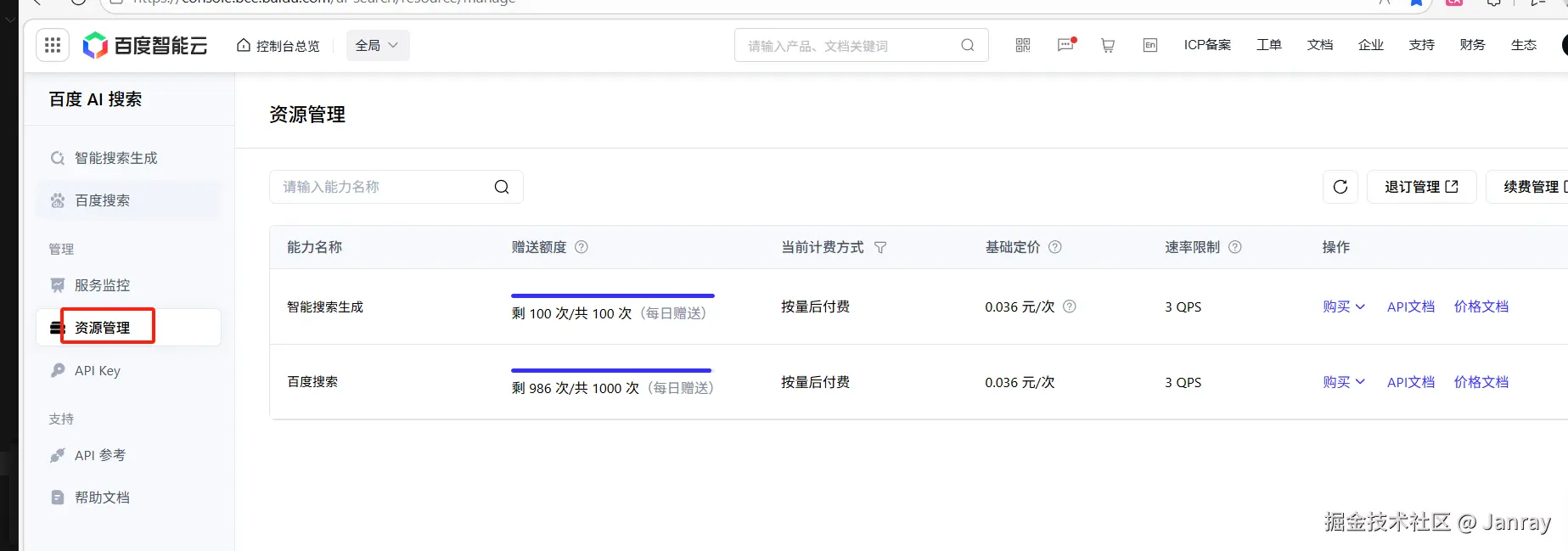Select the 百度搜索 capability name cell
The width and height of the screenshot is (1568, 551).
click(312, 382)
